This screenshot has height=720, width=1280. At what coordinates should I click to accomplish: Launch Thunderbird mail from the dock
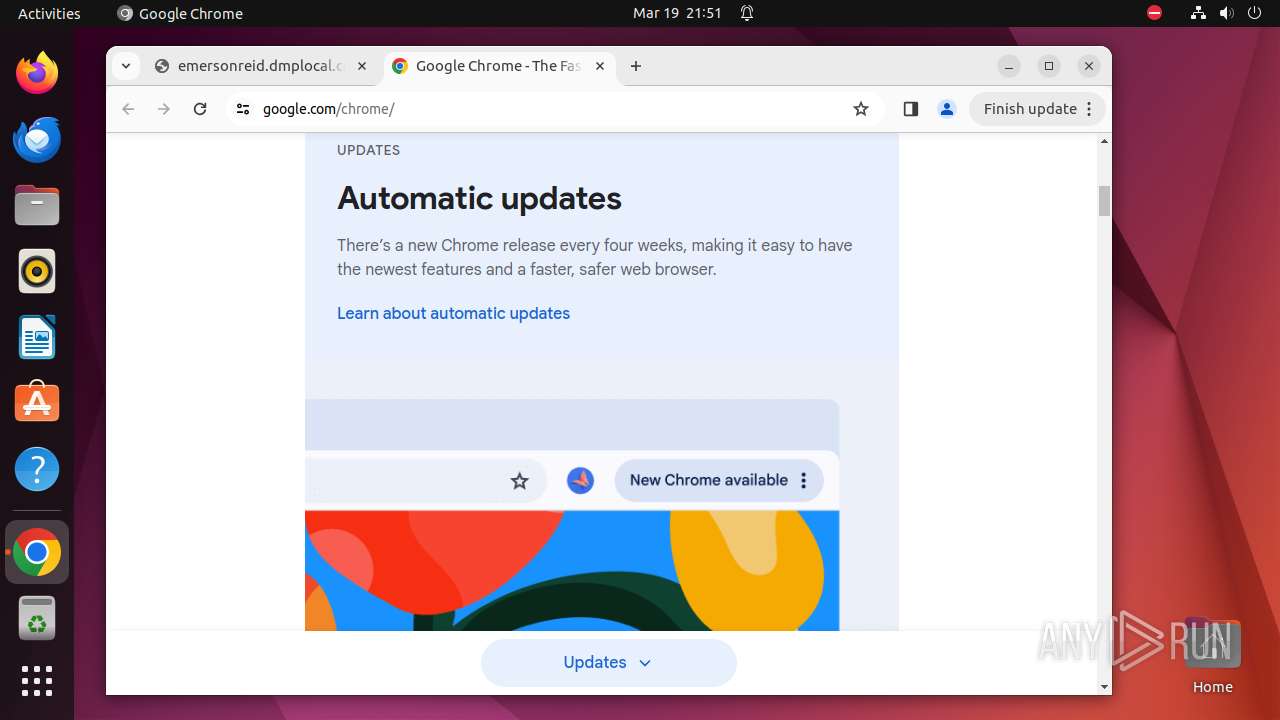[37, 139]
